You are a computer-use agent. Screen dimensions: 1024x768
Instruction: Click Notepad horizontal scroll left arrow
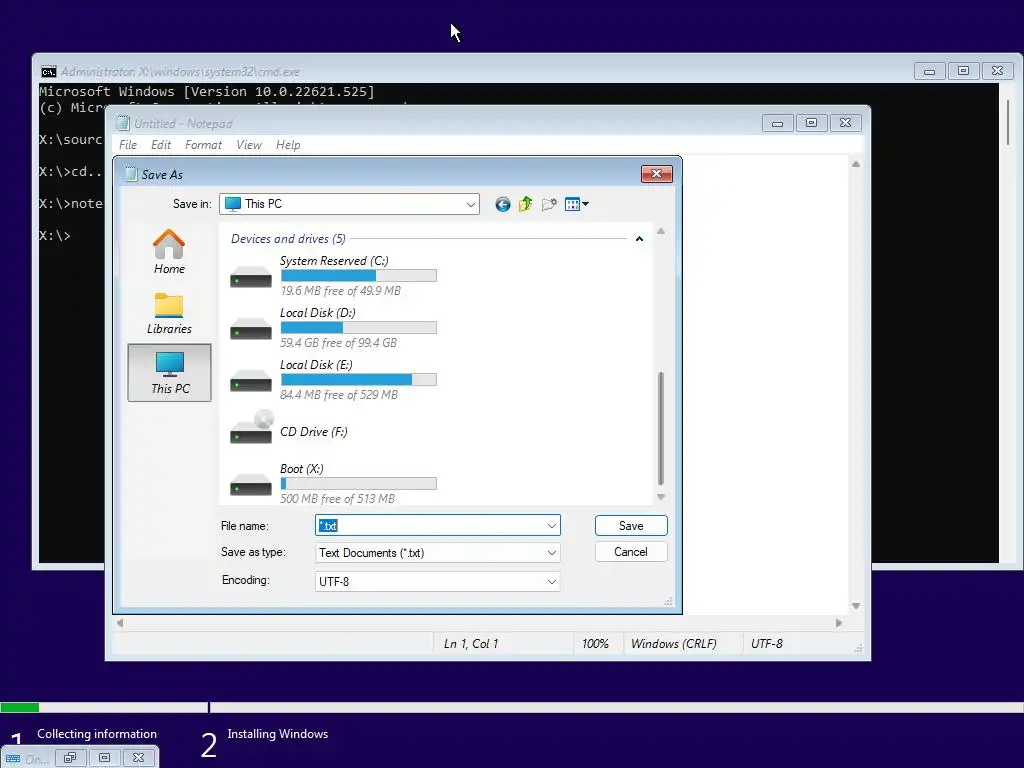click(120, 623)
